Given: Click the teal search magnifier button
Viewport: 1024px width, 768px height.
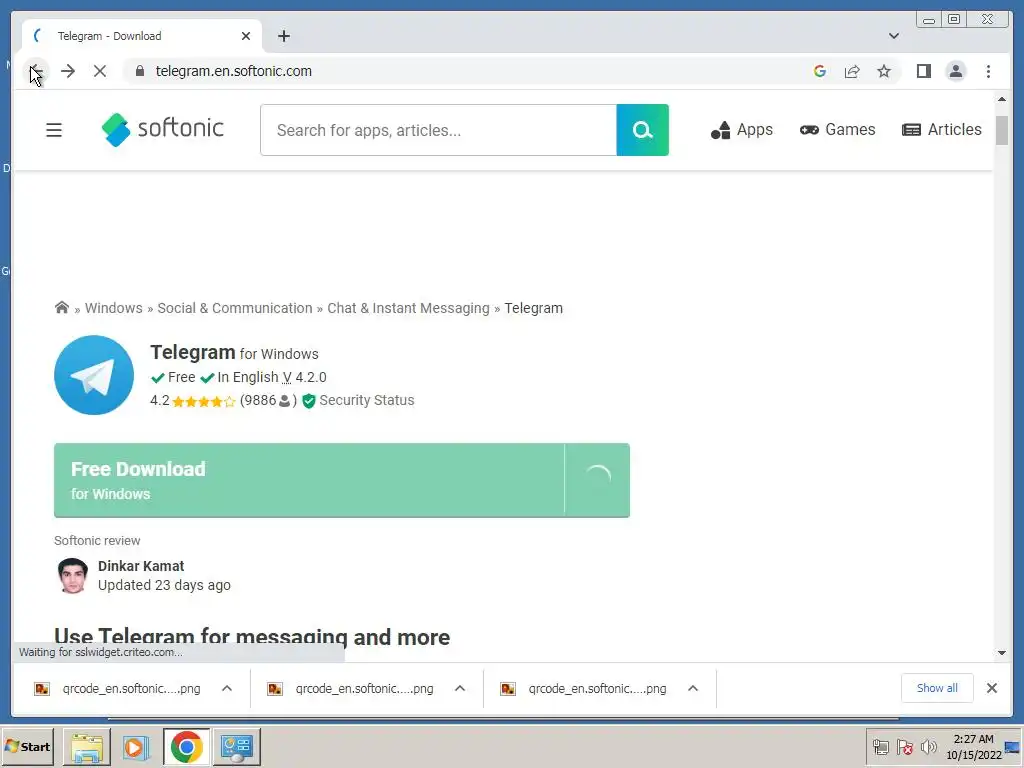Looking at the screenshot, I should point(642,130).
